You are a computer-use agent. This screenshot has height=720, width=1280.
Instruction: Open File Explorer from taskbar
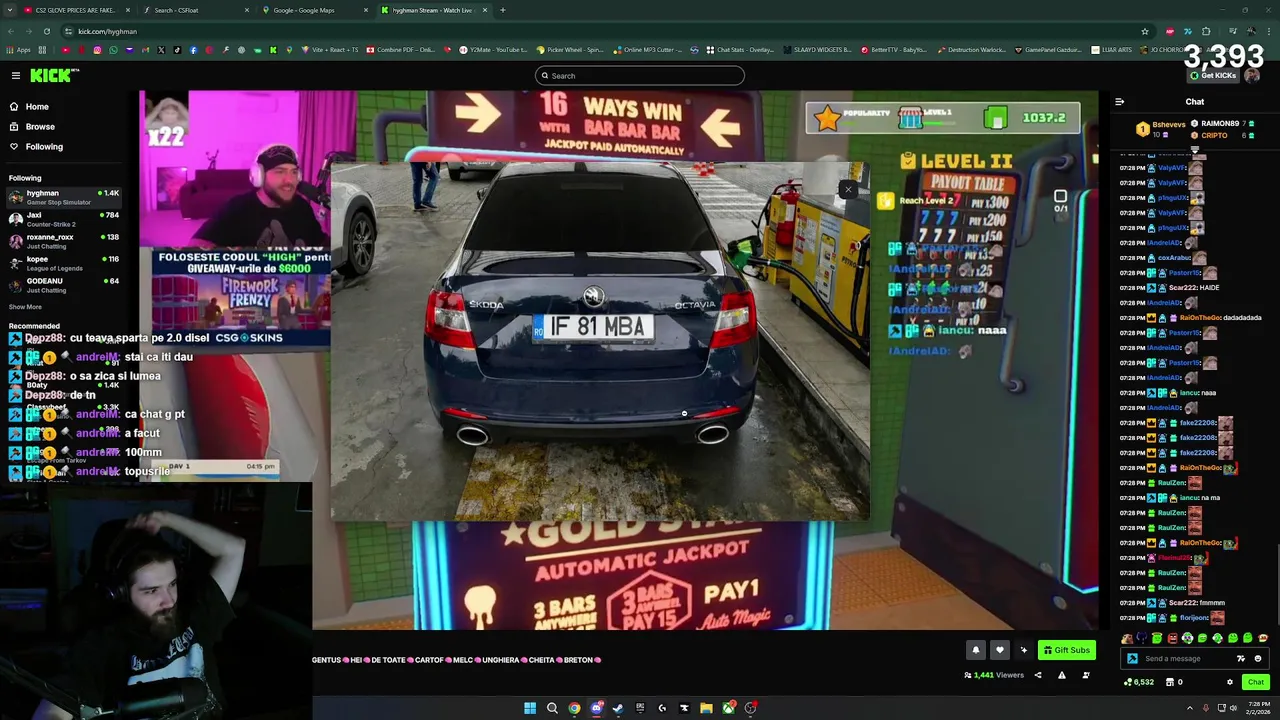(x=706, y=708)
